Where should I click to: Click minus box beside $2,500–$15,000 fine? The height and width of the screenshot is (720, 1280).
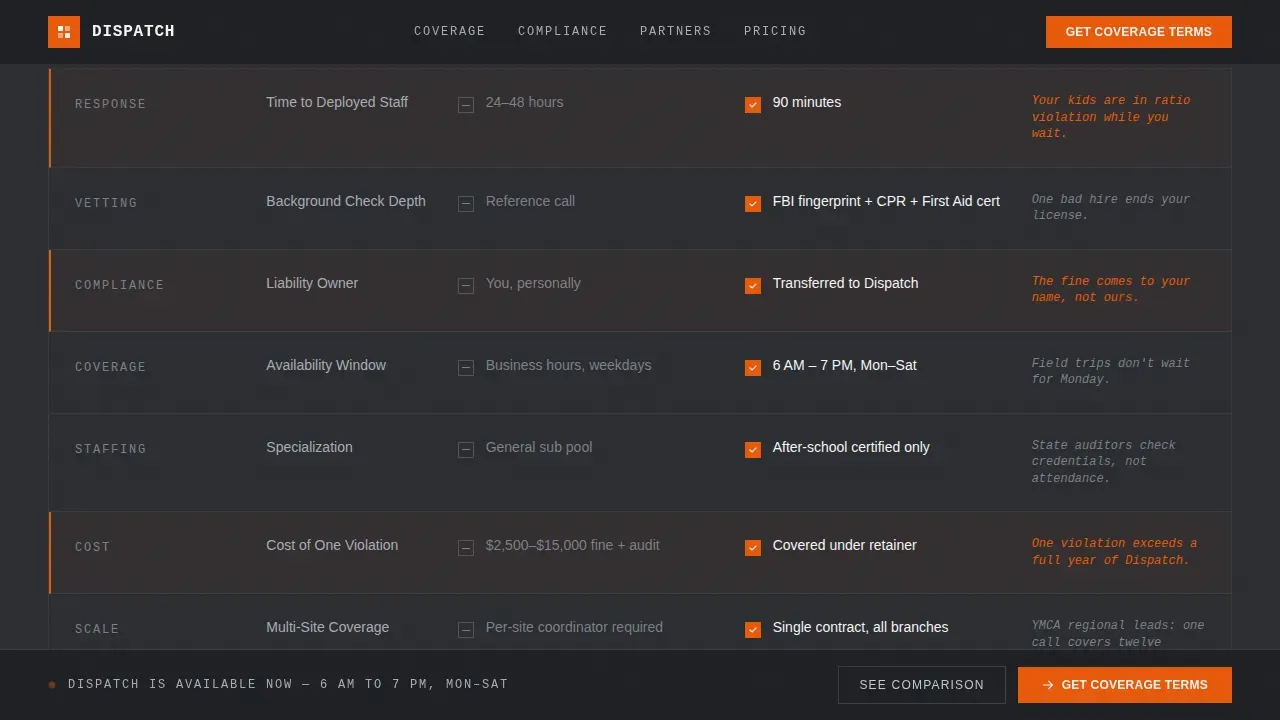pyautogui.click(x=466, y=547)
